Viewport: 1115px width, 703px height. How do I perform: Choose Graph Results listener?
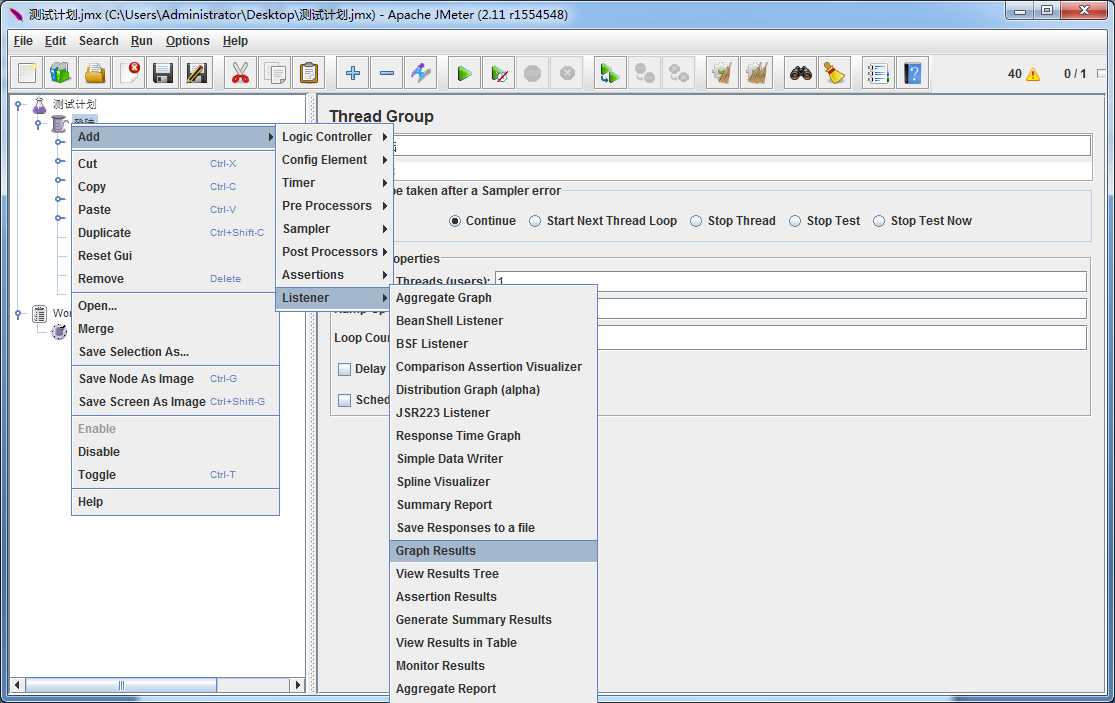click(x=494, y=551)
